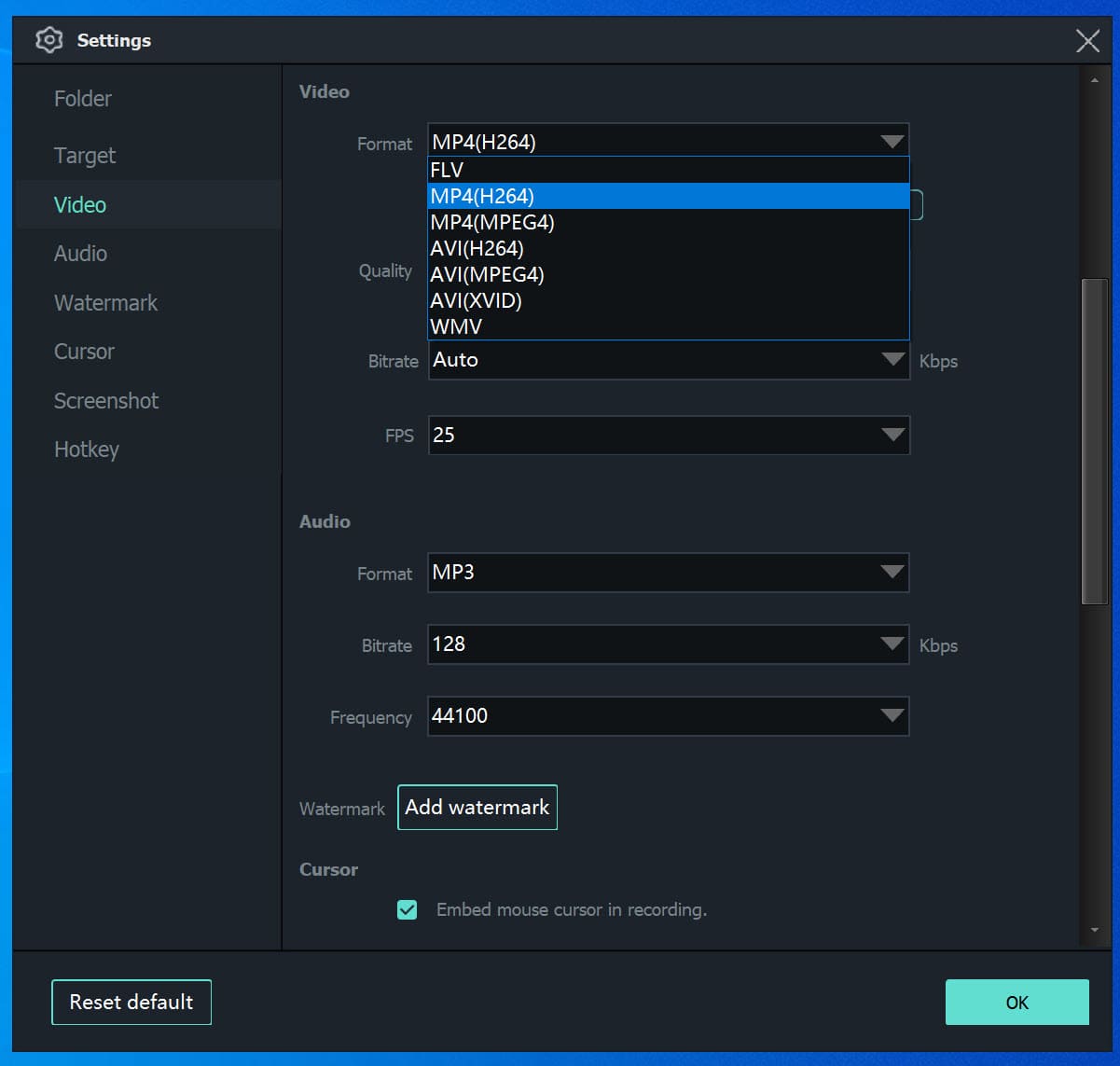Image resolution: width=1120 pixels, height=1066 pixels.
Task: Toggle Embed mouse cursor in recording checkbox
Action: [x=408, y=909]
